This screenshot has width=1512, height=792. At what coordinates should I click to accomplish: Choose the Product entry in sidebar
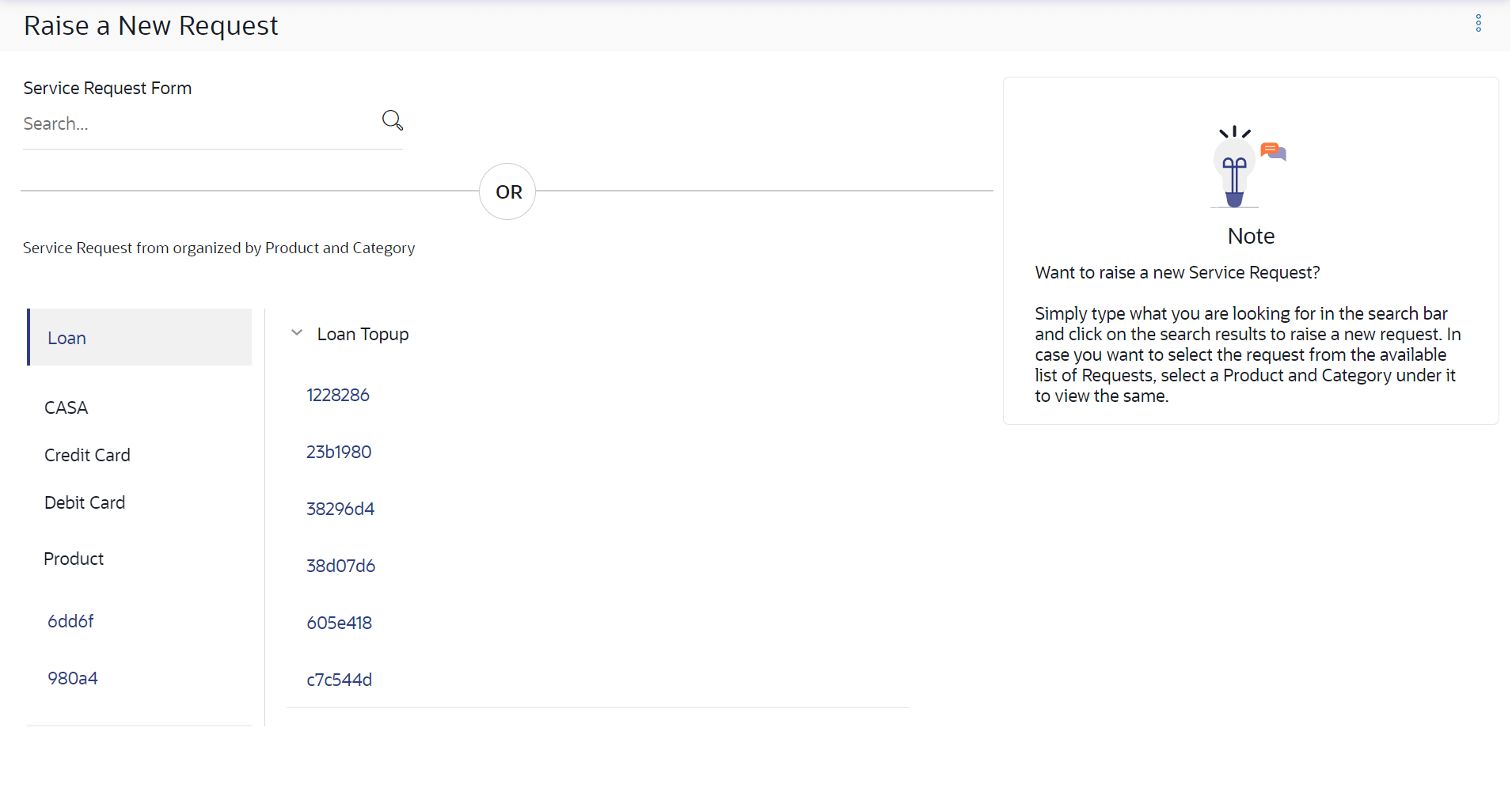click(x=74, y=559)
